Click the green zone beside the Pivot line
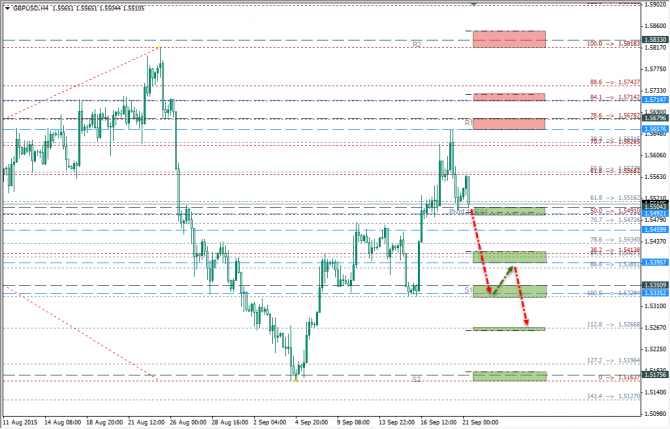Image resolution: width=670 pixels, height=429 pixels. pyautogui.click(x=510, y=211)
